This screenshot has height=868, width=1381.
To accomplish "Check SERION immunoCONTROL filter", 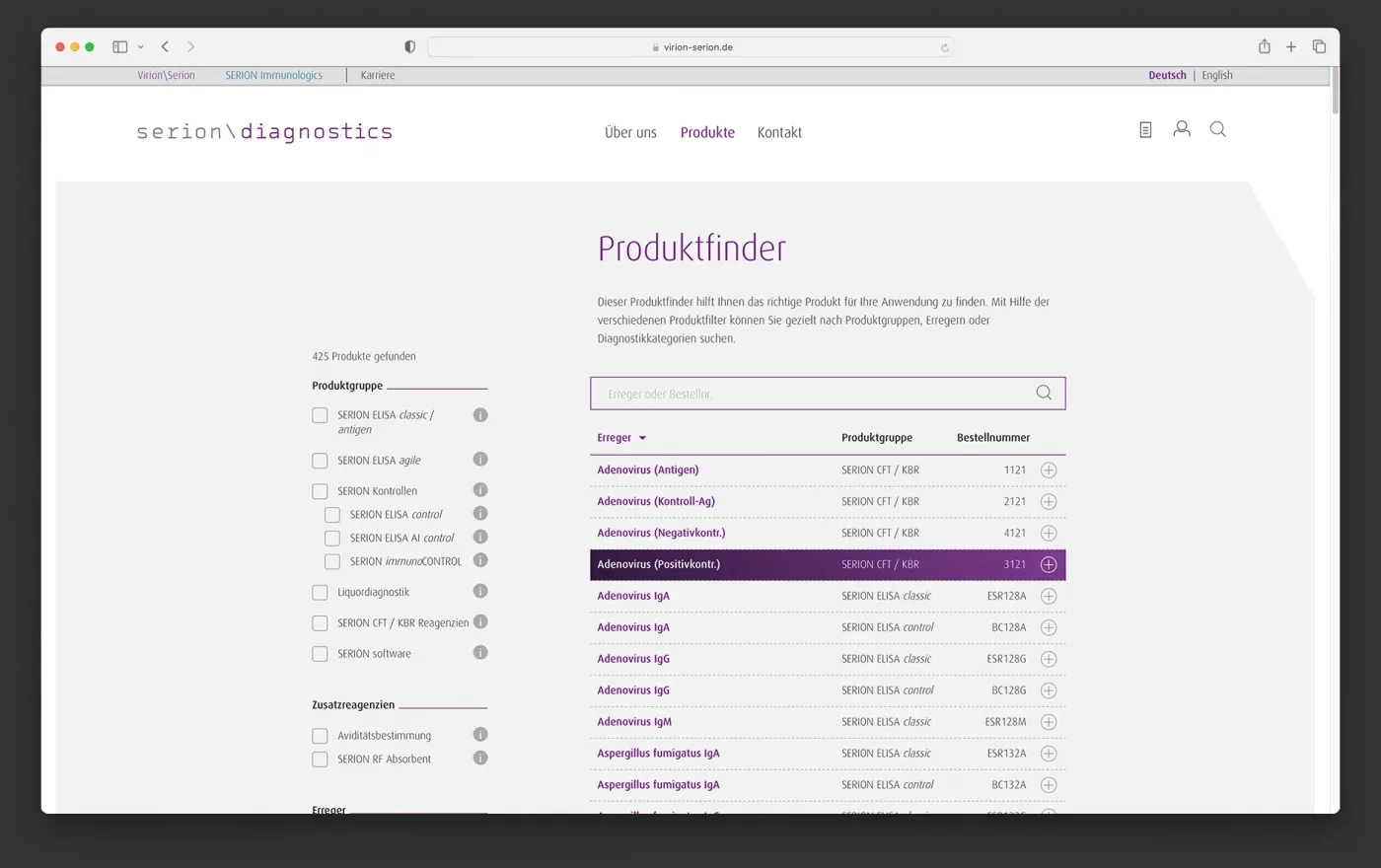I will (x=332, y=562).
